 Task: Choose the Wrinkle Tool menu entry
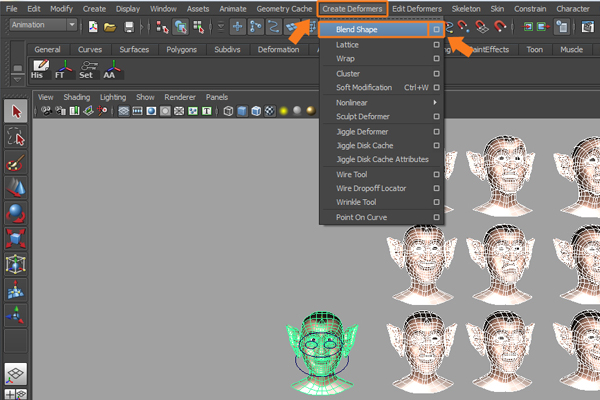[x=356, y=202]
